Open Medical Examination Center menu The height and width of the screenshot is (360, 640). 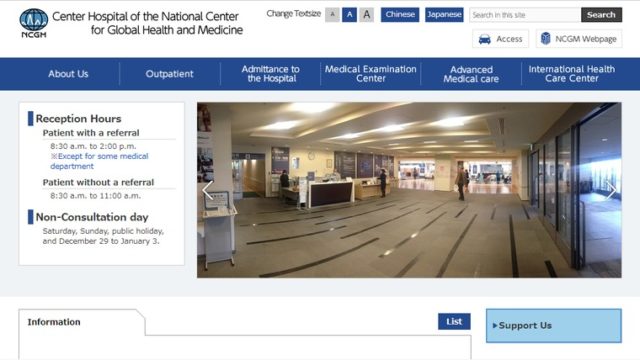[371, 74]
